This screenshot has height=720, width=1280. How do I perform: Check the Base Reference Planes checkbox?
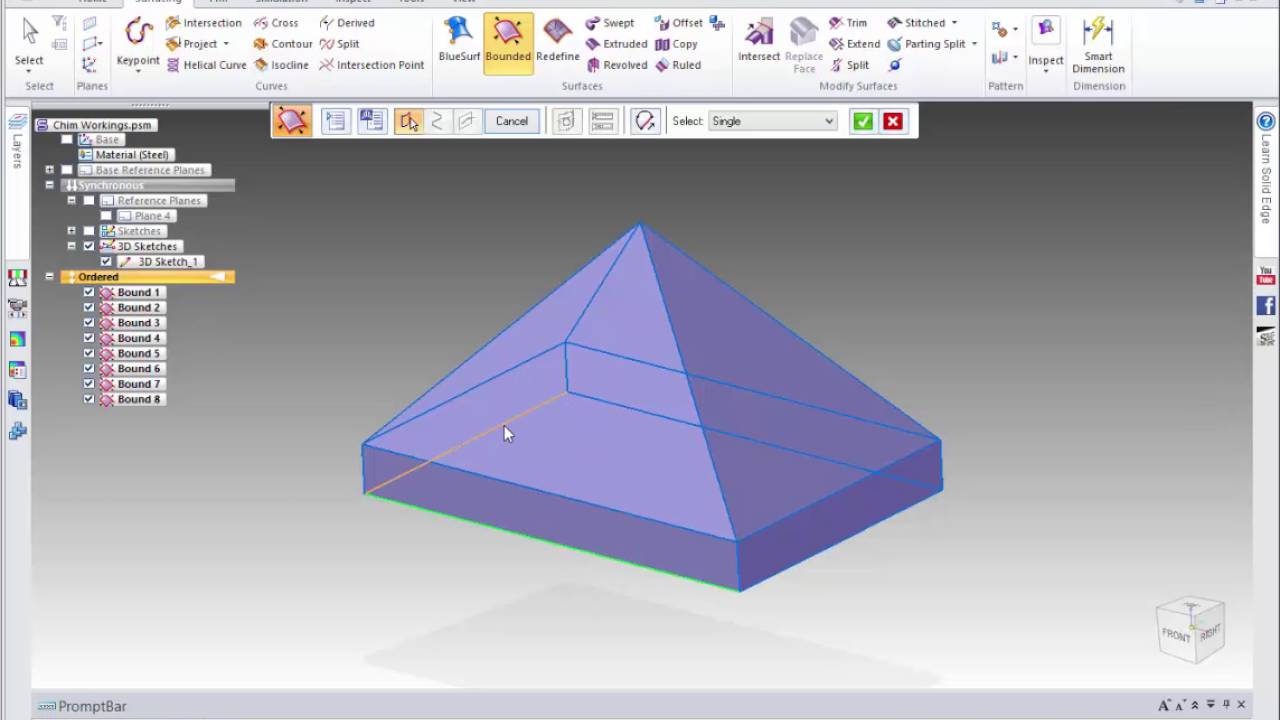(67, 170)
